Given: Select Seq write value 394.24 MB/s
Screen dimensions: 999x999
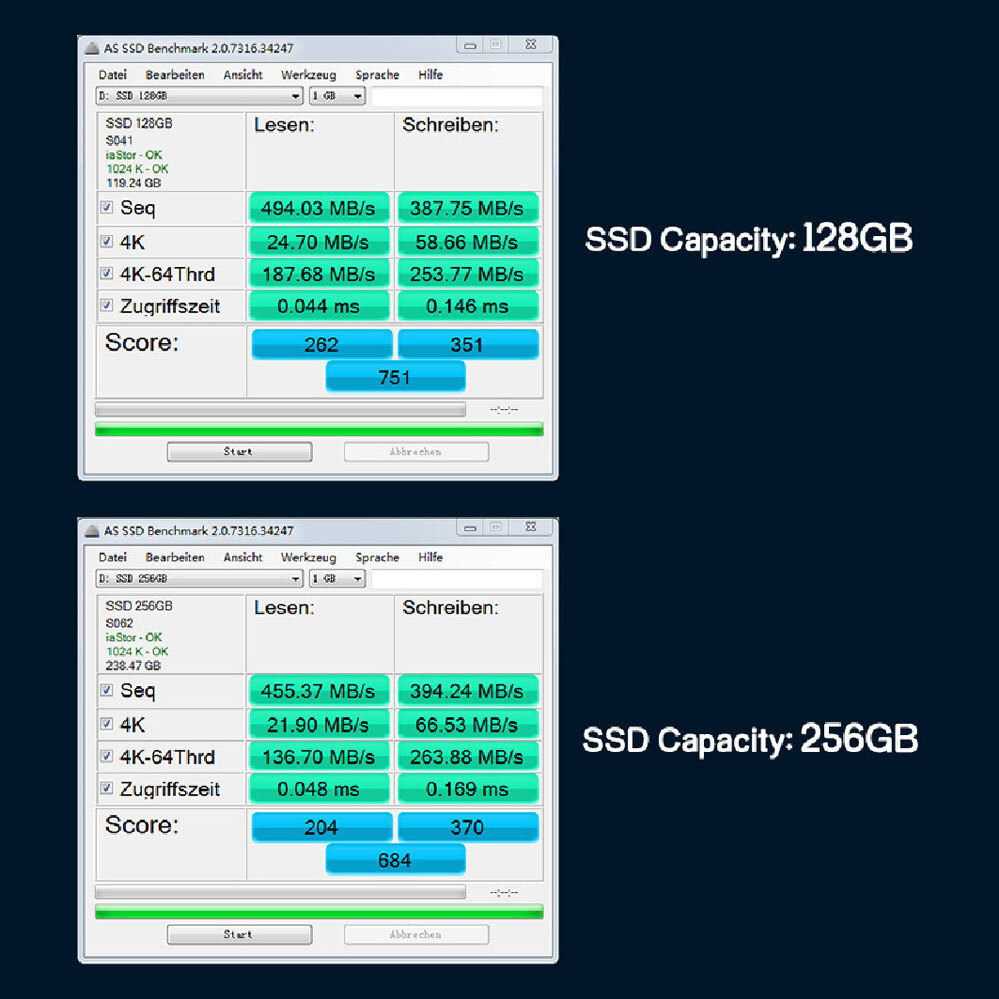Looking at the screenshot, I should tap(468, 691).
